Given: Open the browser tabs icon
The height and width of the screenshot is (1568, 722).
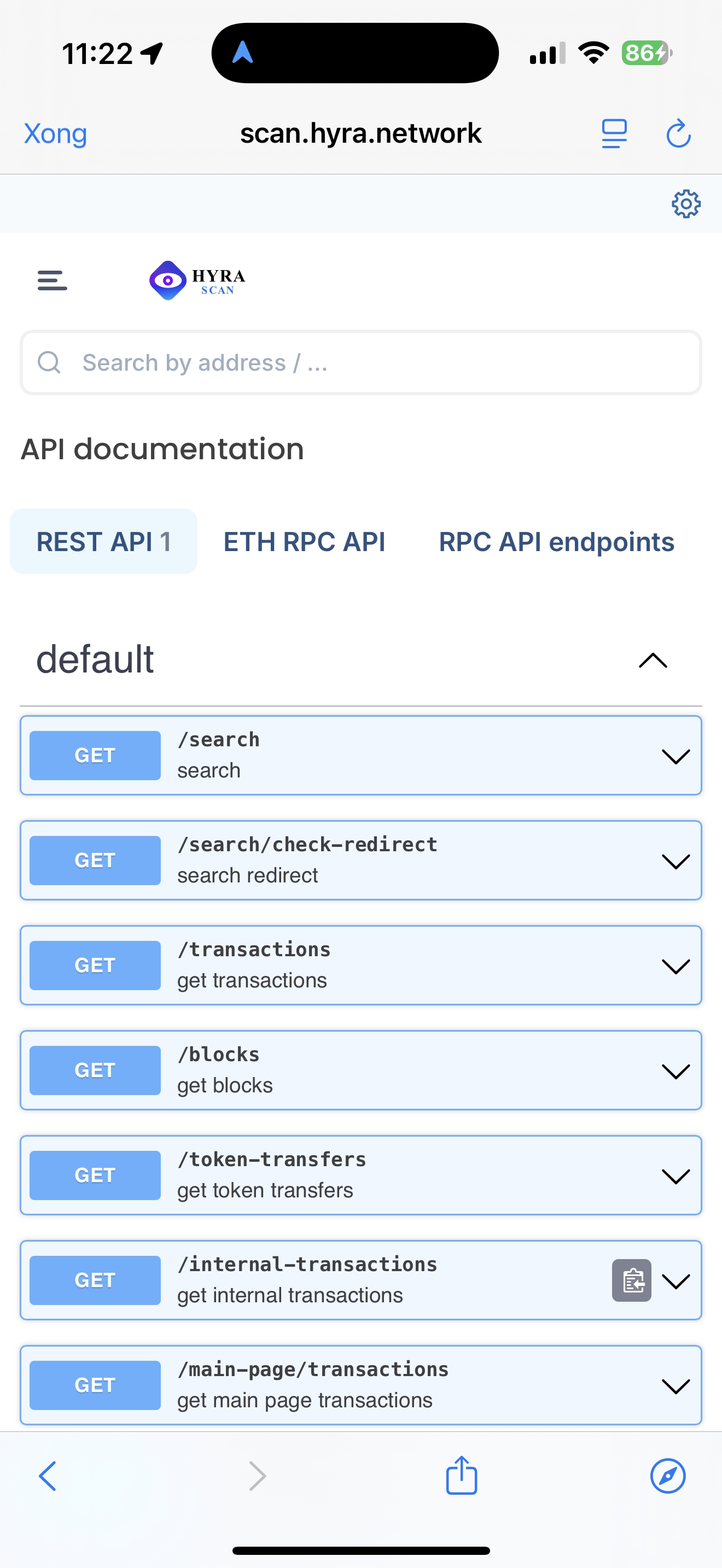Looking at the screenshot, I should tap(614, 134).
